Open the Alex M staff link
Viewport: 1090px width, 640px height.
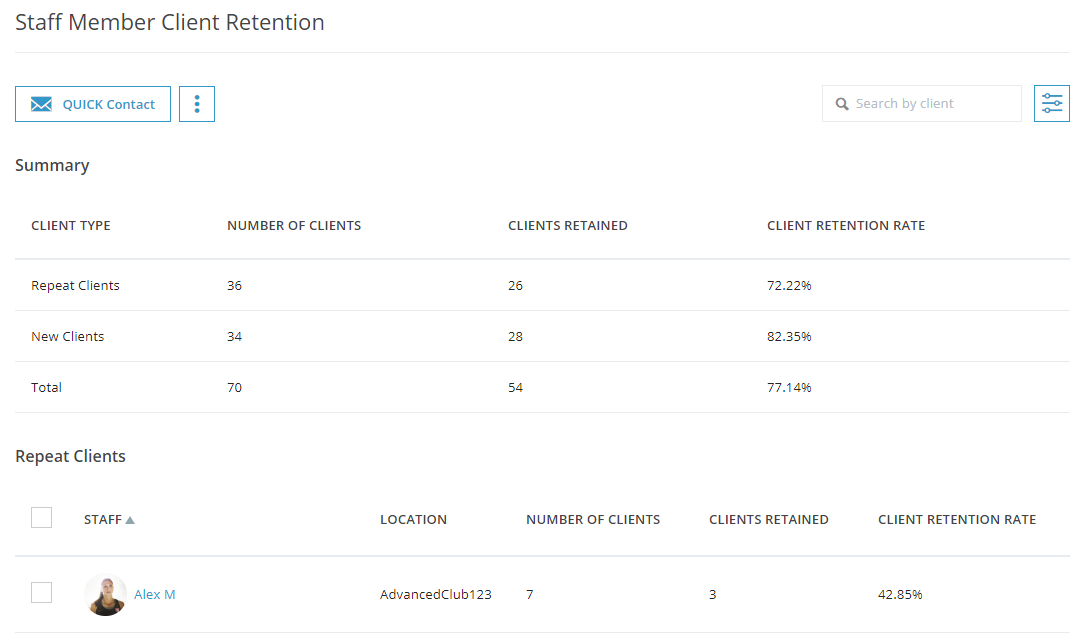pos(155,595)
